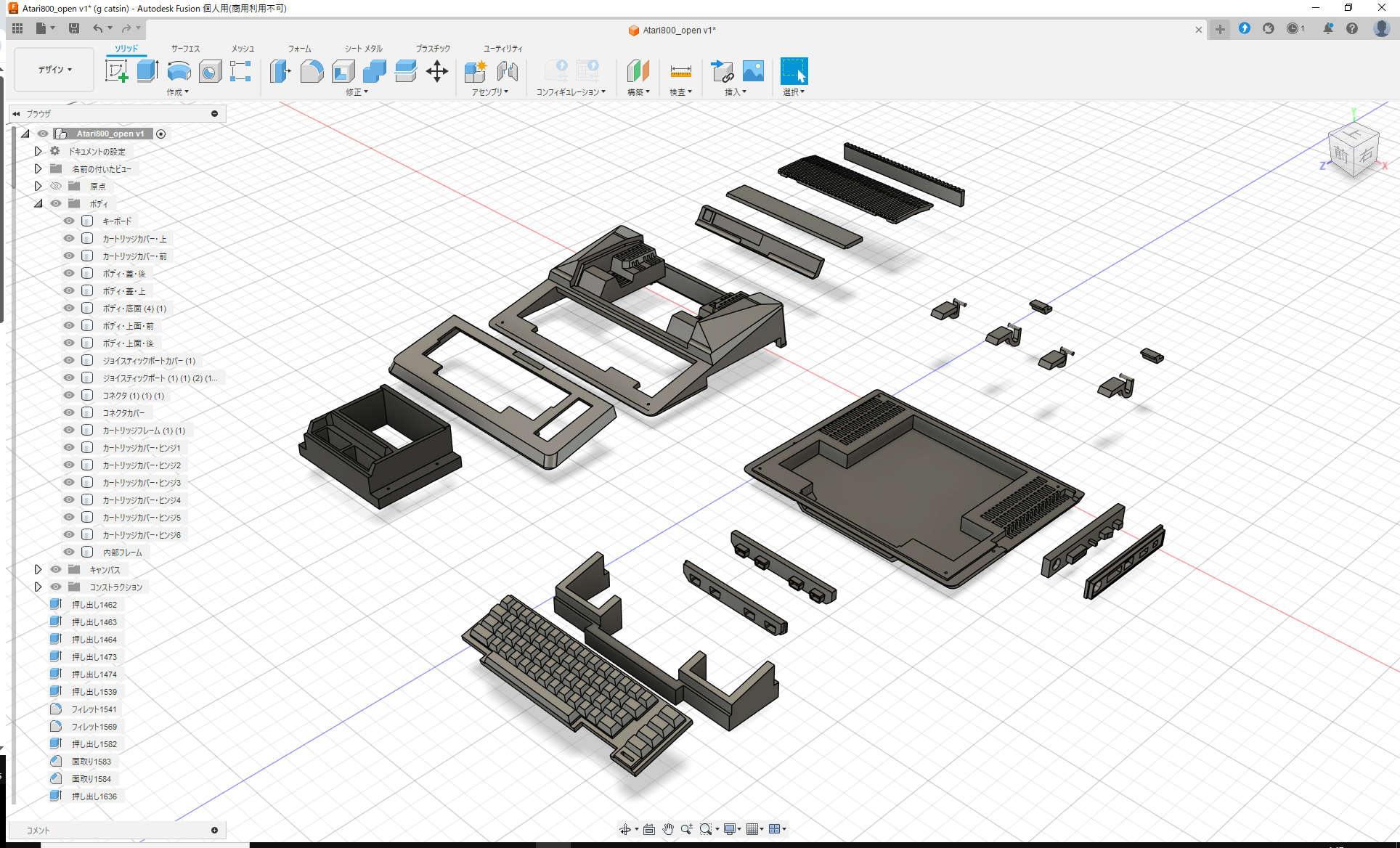Click the Insert Canvas image icon
The image size is (1400, 848).
tap(753, 71)
